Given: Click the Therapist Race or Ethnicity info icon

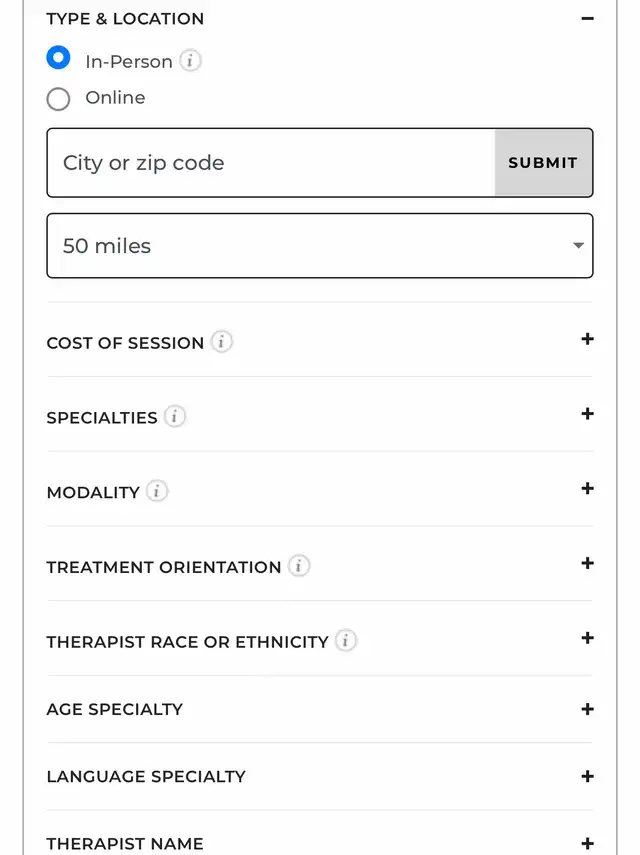Looking at the screenshot, I should [346, 641].
